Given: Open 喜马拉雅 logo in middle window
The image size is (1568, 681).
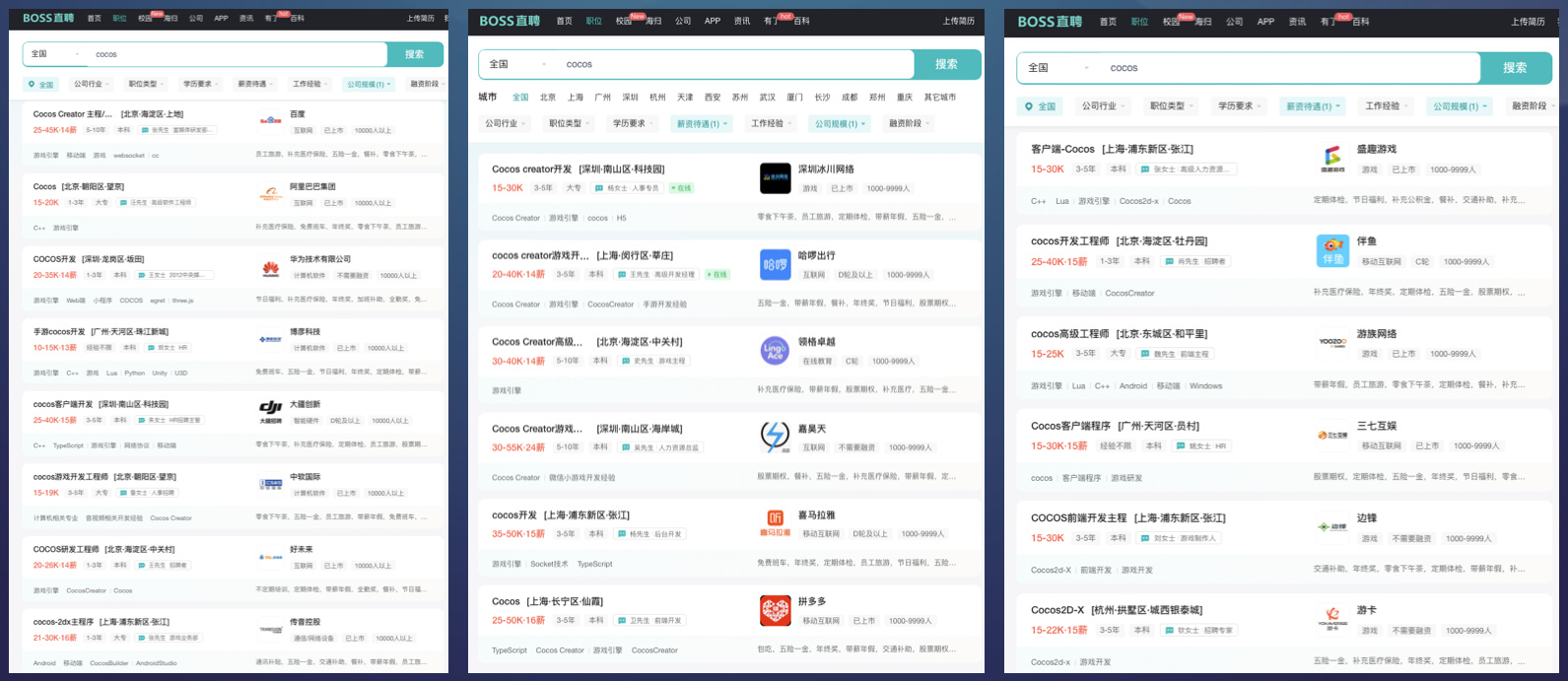Looking at the screenshot, I should pyautogui.click(x=776, y=523).
